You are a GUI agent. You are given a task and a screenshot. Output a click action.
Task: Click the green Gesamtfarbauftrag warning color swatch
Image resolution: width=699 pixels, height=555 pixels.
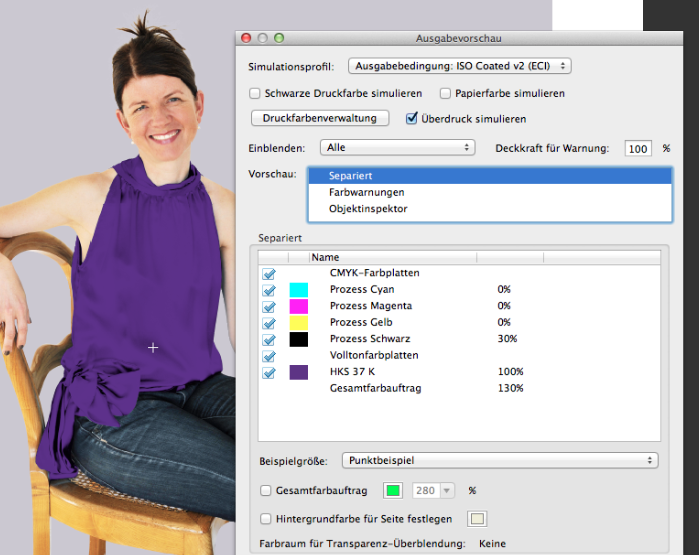pyautogui.click(x=393, y=491)
